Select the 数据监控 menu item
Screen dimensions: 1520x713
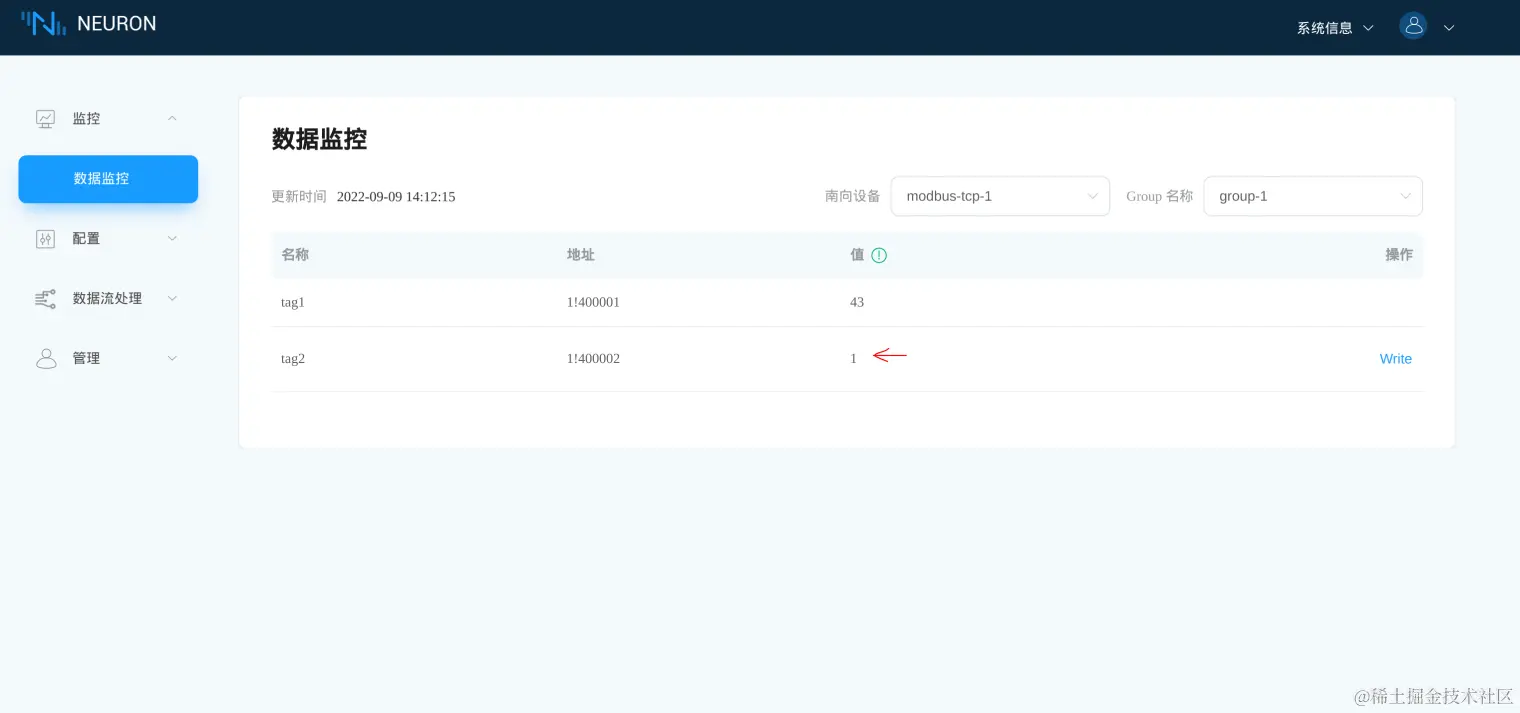(108, 179)
